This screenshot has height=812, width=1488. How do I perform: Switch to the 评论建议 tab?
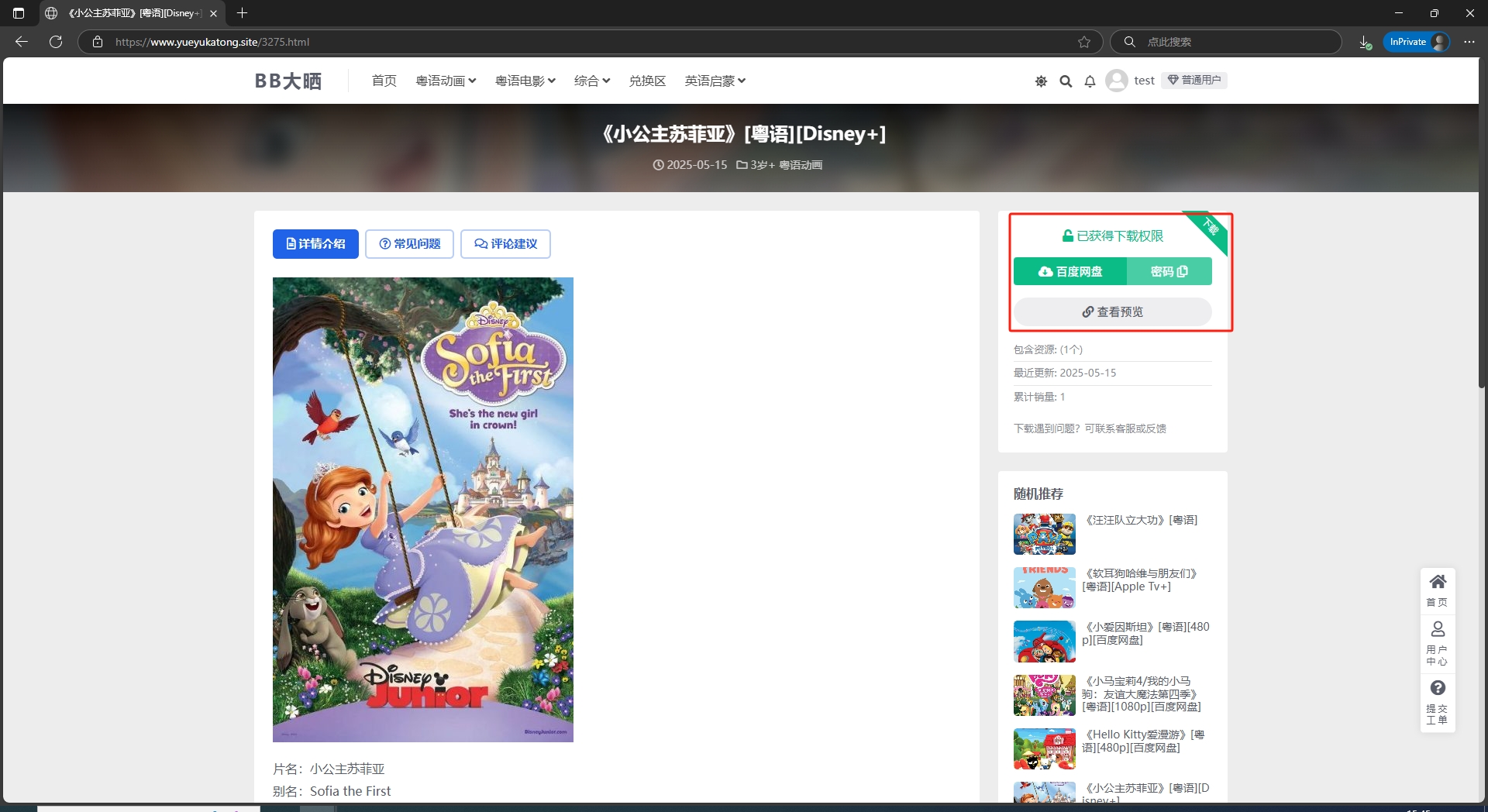coord(505,244)
